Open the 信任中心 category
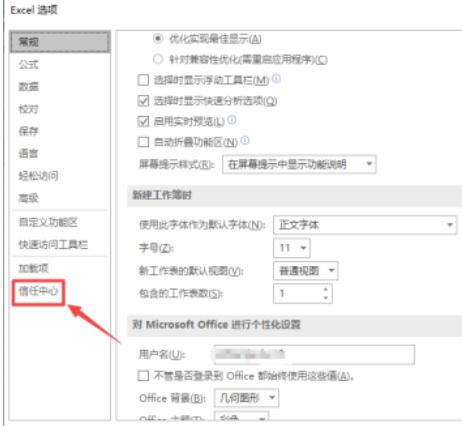462x426 pixels. (x=38, y=291)
